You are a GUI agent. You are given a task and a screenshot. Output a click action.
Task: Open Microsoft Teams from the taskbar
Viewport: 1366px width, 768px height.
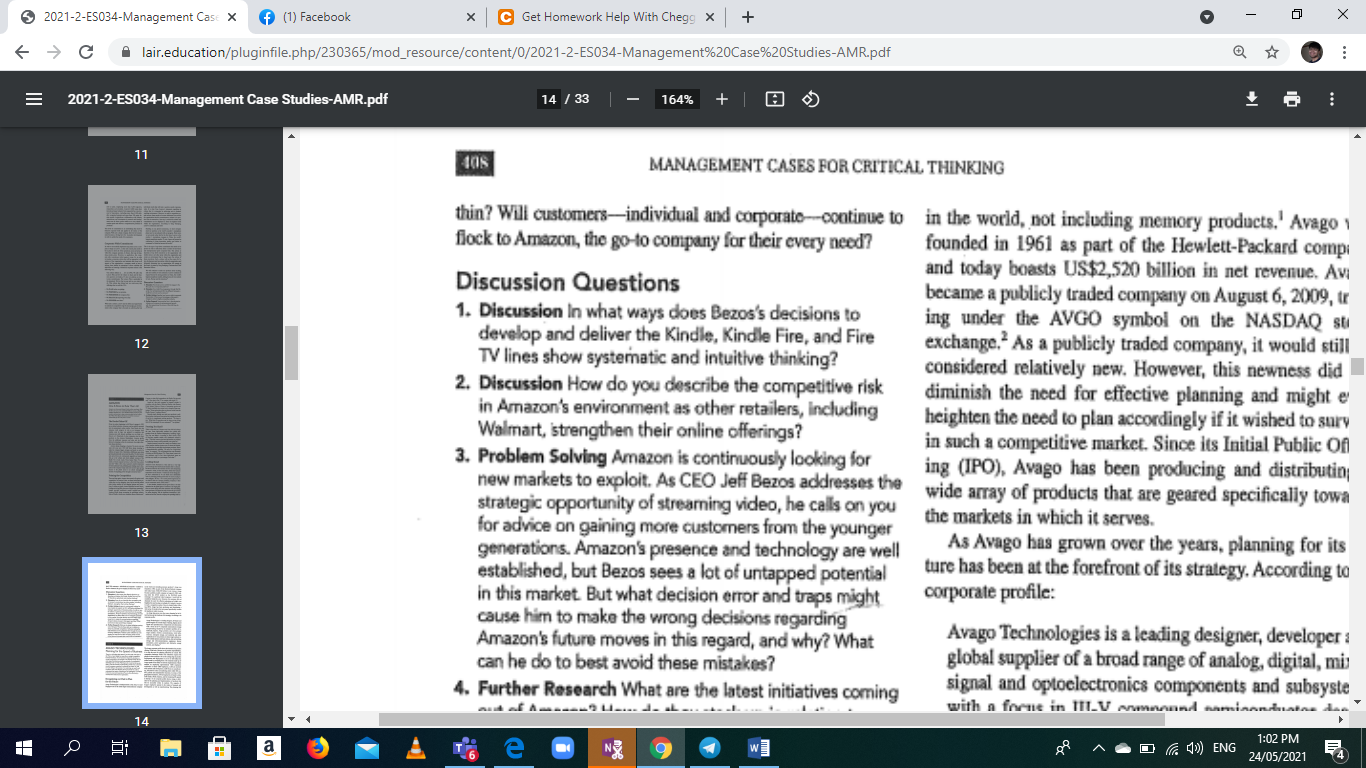coord(465,748)
